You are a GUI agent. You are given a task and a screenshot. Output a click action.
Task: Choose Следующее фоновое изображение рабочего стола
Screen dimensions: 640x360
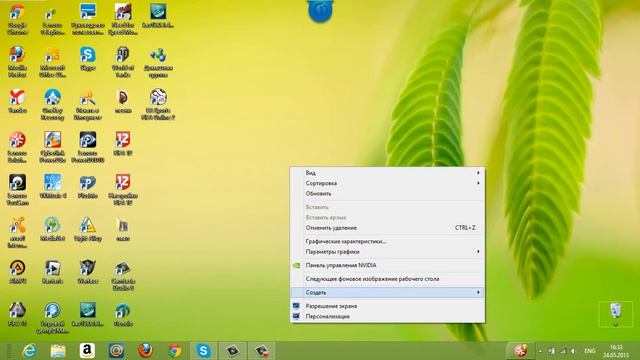(x=387, y=279)
